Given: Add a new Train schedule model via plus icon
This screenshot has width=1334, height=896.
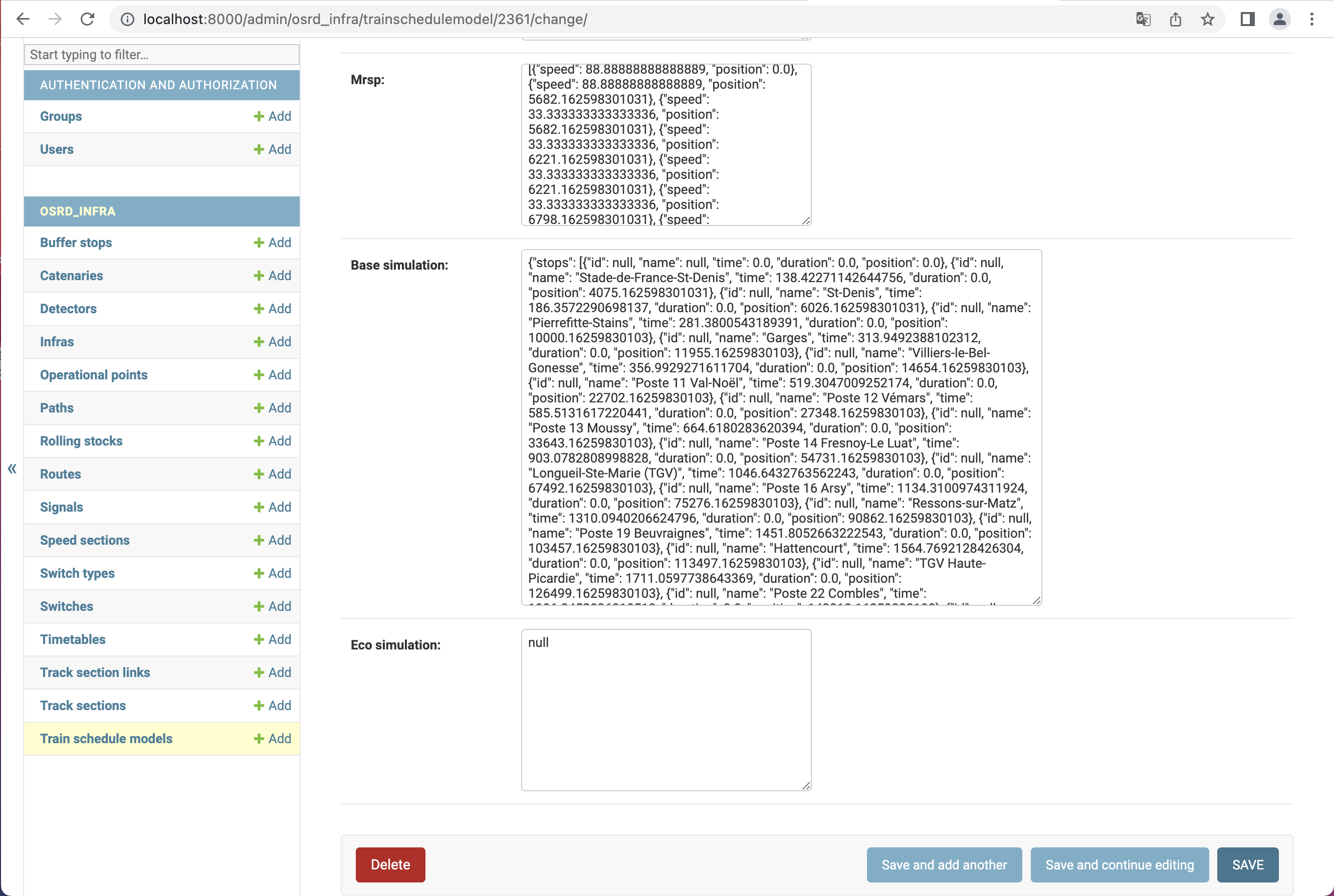Looking at the screenshot, I should 260,738.
